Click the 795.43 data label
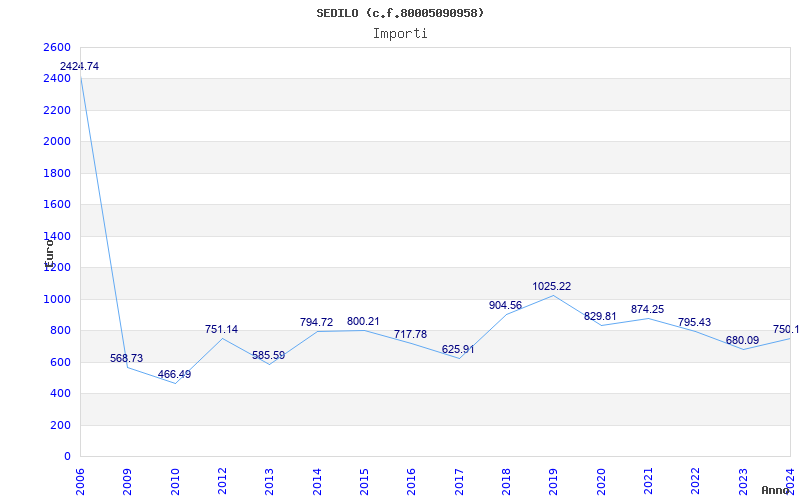800x500 pixels. pos(694,322)
